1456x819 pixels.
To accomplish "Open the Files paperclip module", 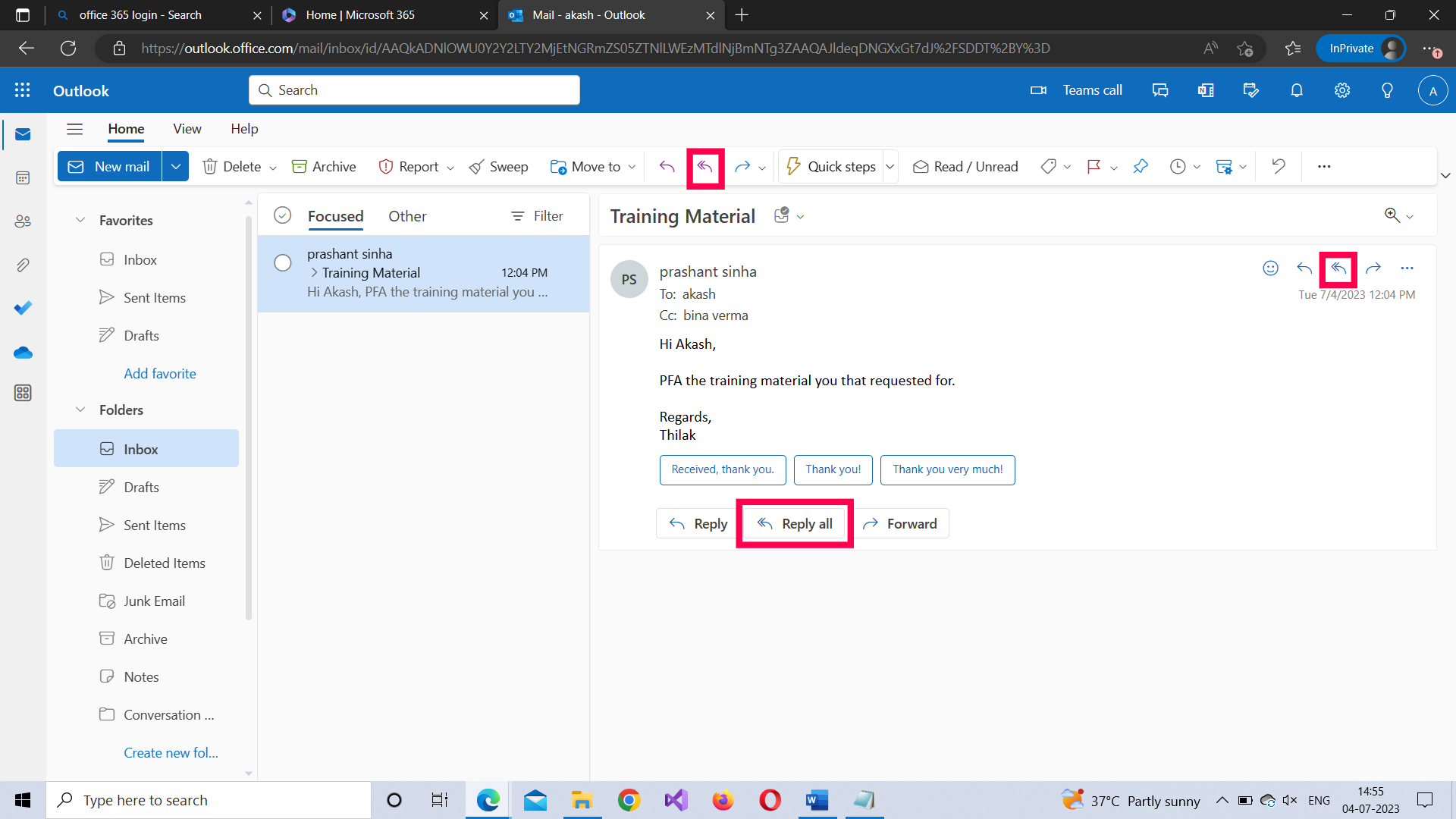I will click(23, 265).
